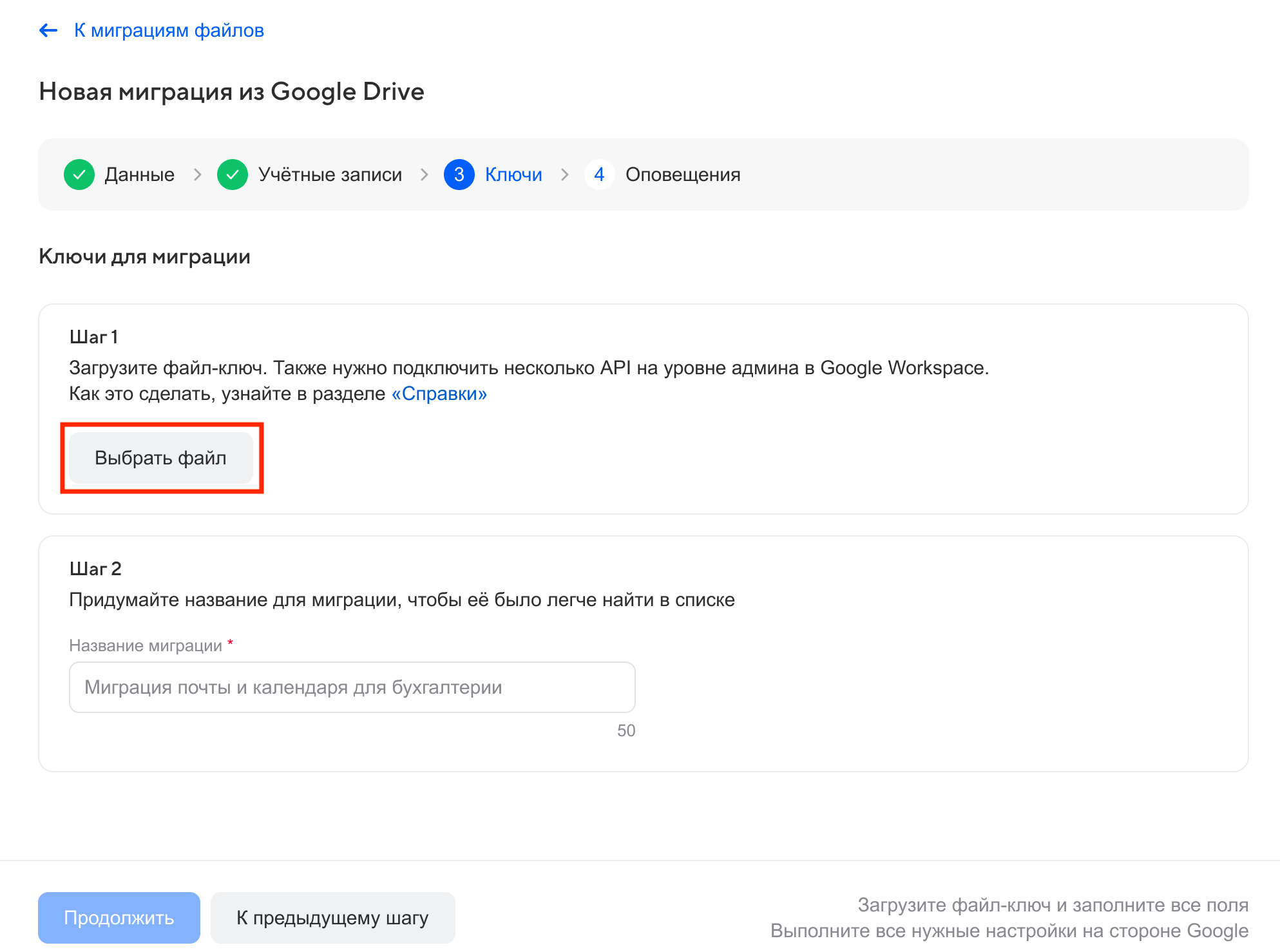Click green checkmark icon beside Данные
Image resolution: width=1280 pixels, height=952 pixels.
tap(79, 175)
